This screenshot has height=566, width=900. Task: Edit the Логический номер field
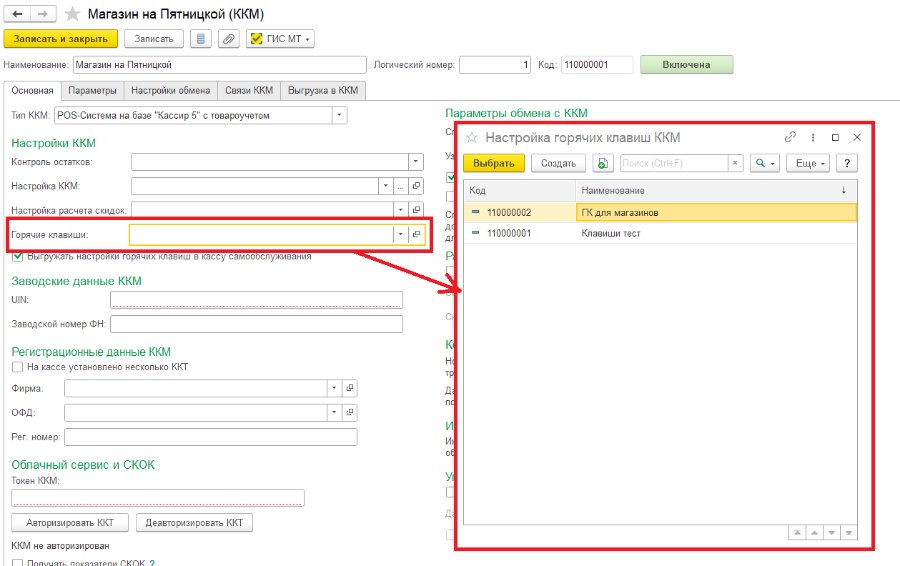tap(495, 65)
